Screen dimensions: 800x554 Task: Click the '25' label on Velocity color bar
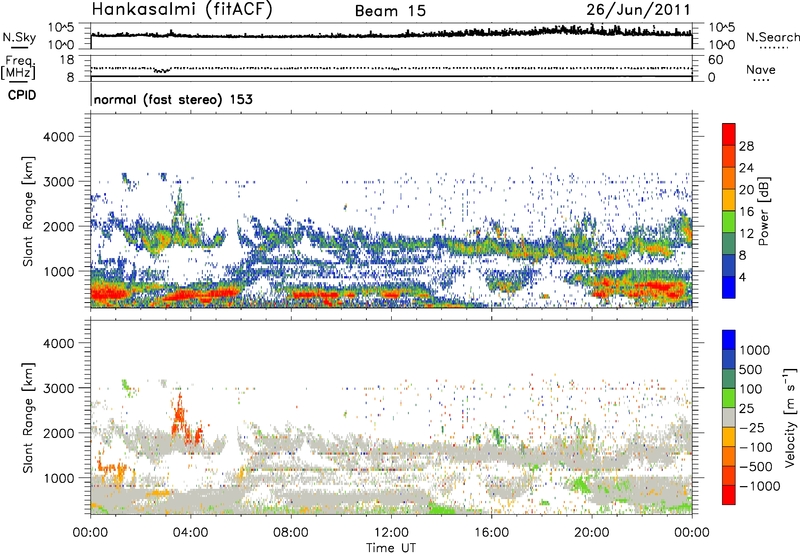point(746,409)
